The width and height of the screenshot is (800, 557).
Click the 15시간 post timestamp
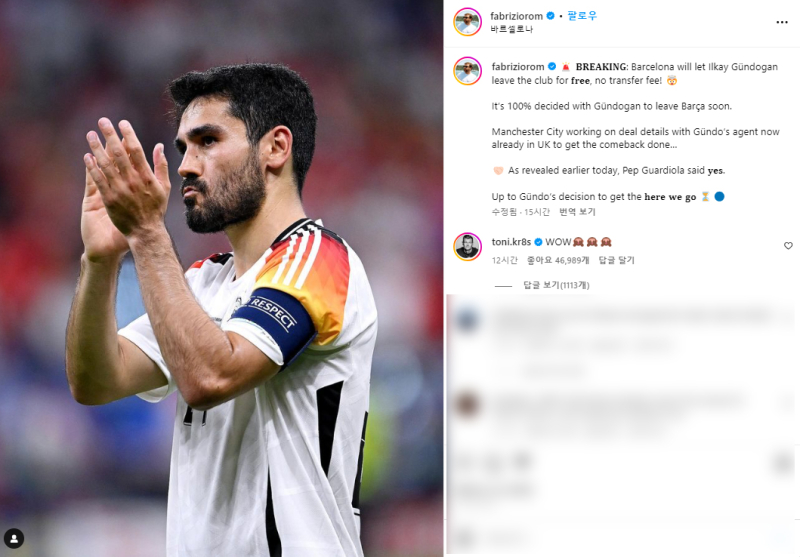point(537,212)
